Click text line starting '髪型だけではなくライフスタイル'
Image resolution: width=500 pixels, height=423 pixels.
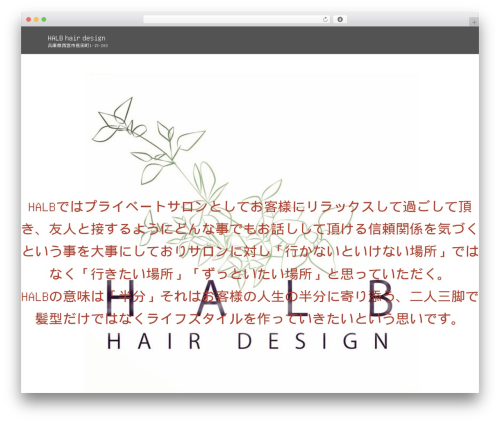pos(247,319)
